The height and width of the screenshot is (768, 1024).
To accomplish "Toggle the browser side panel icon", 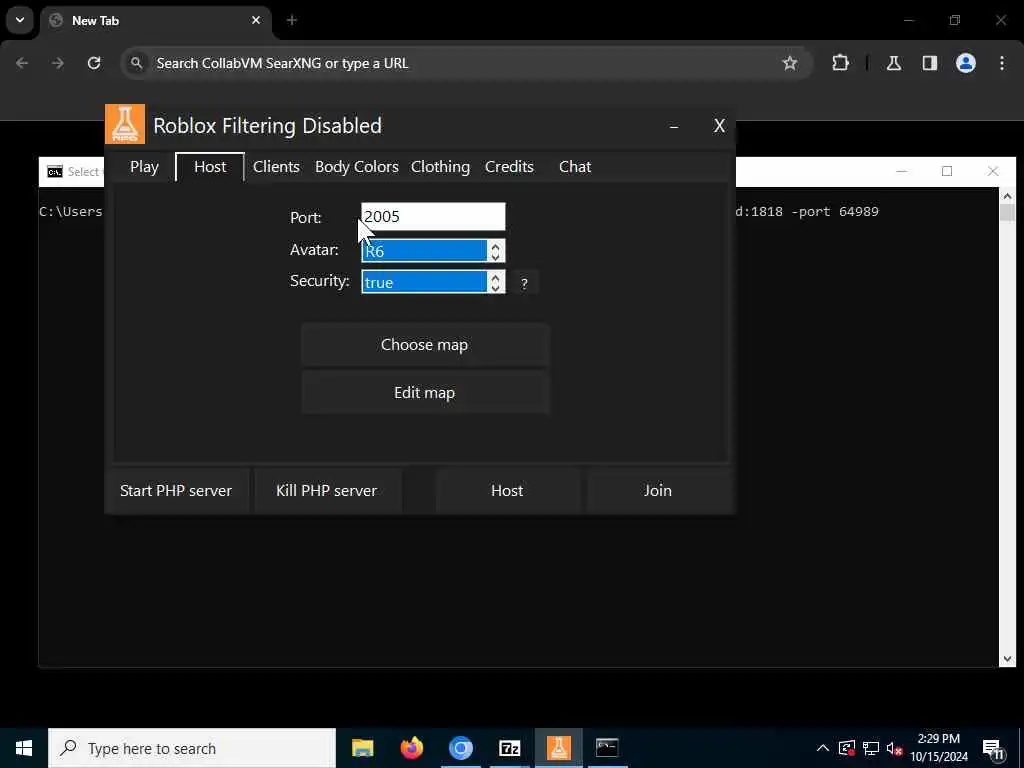I will point(930,63).
